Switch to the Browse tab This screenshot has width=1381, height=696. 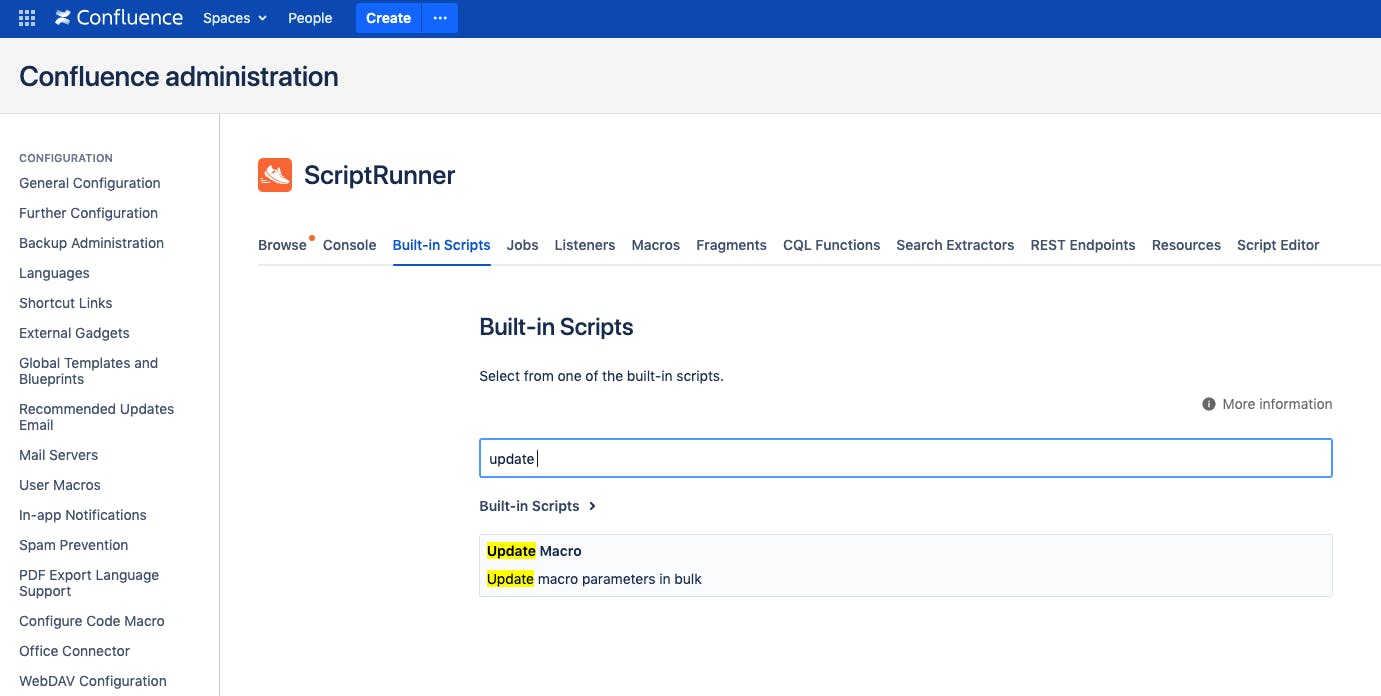[282, 245]
